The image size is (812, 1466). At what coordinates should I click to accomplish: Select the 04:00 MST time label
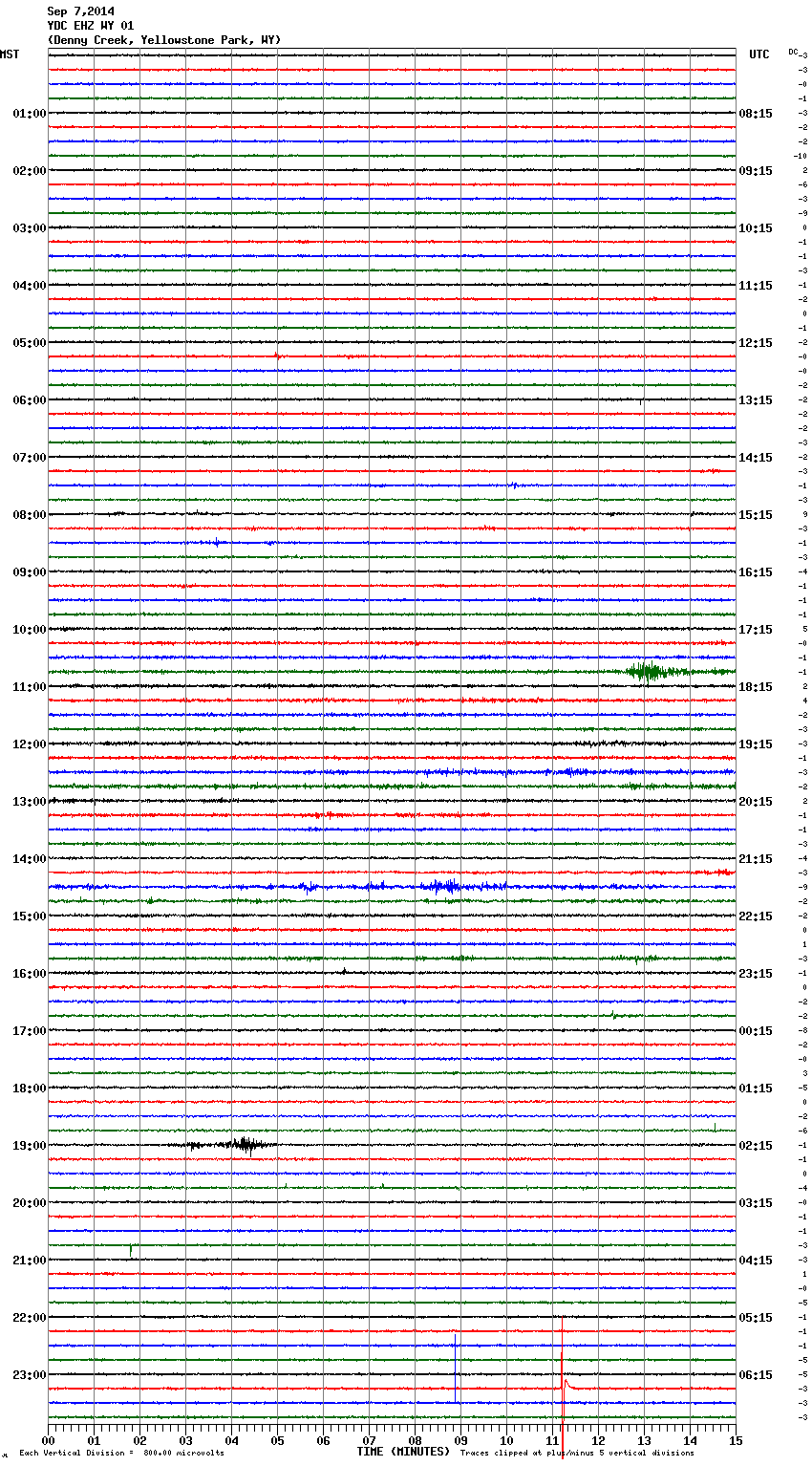[x=30, y=286]
